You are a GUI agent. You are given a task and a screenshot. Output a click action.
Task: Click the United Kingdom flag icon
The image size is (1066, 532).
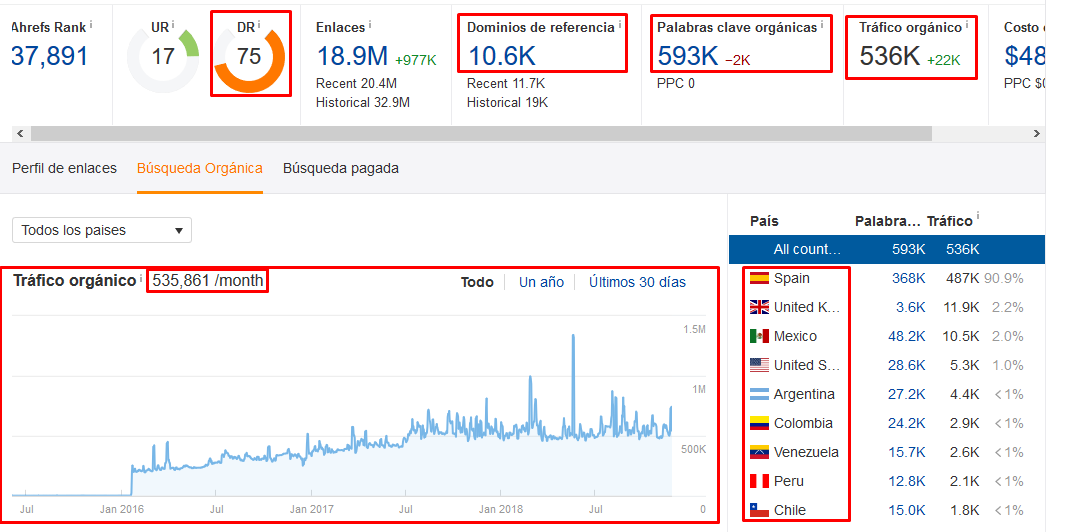tap(759, 307)
